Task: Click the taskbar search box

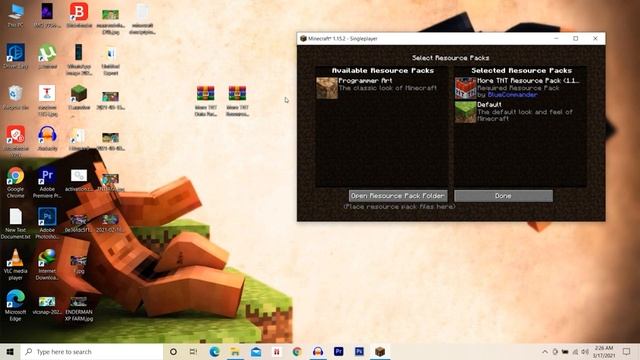Action: [92, 351]
